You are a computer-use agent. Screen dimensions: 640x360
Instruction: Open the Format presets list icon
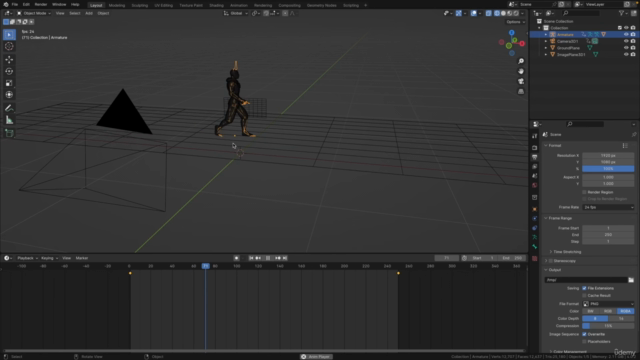625,146
